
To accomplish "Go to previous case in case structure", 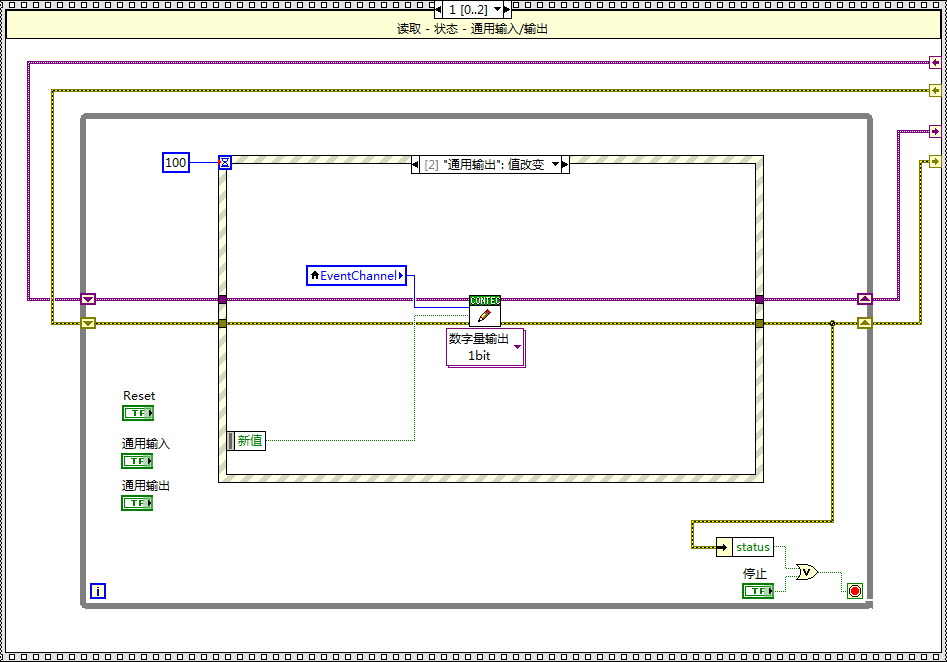I will coord(441,10).
